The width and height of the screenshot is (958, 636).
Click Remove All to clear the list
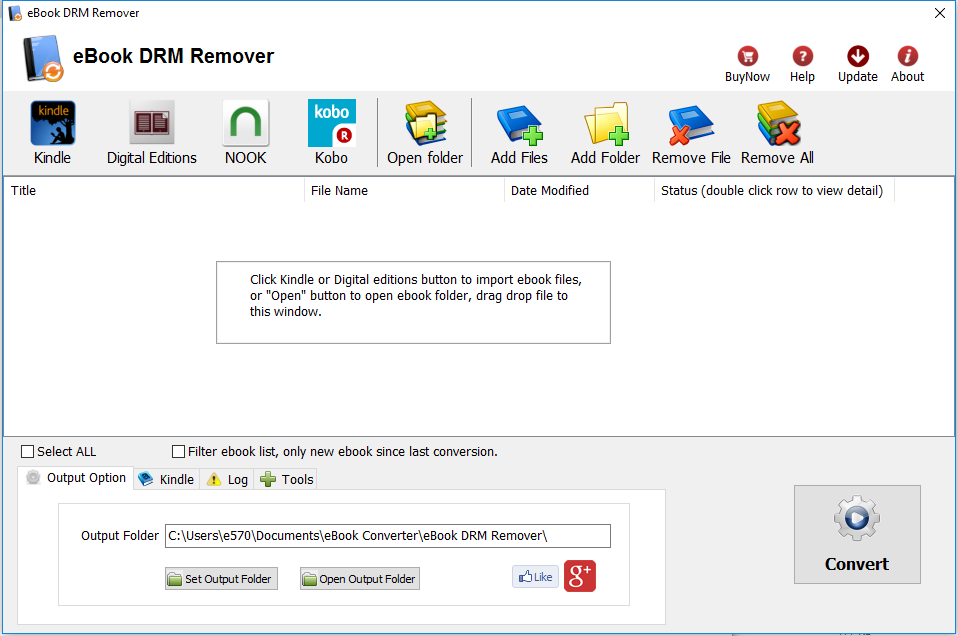[777, 130]
